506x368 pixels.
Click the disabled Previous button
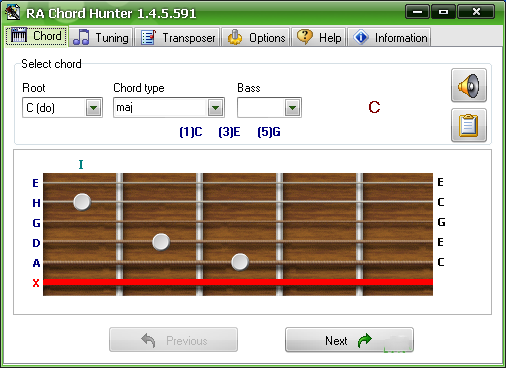[173, 340]
